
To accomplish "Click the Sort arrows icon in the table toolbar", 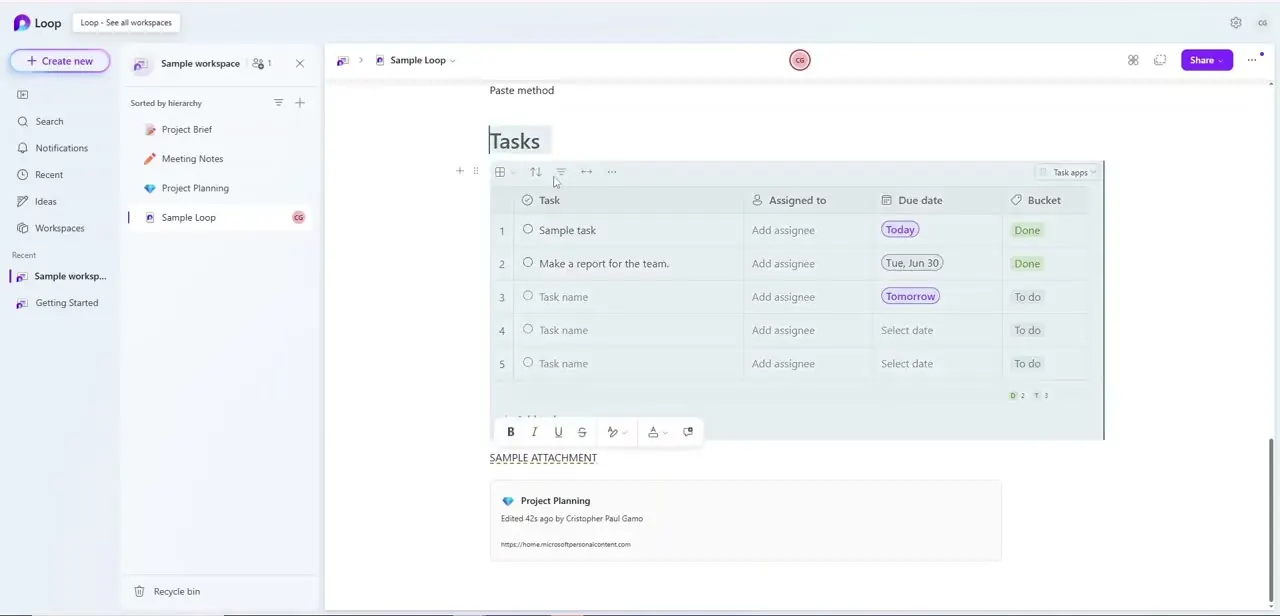I will 535,172.
